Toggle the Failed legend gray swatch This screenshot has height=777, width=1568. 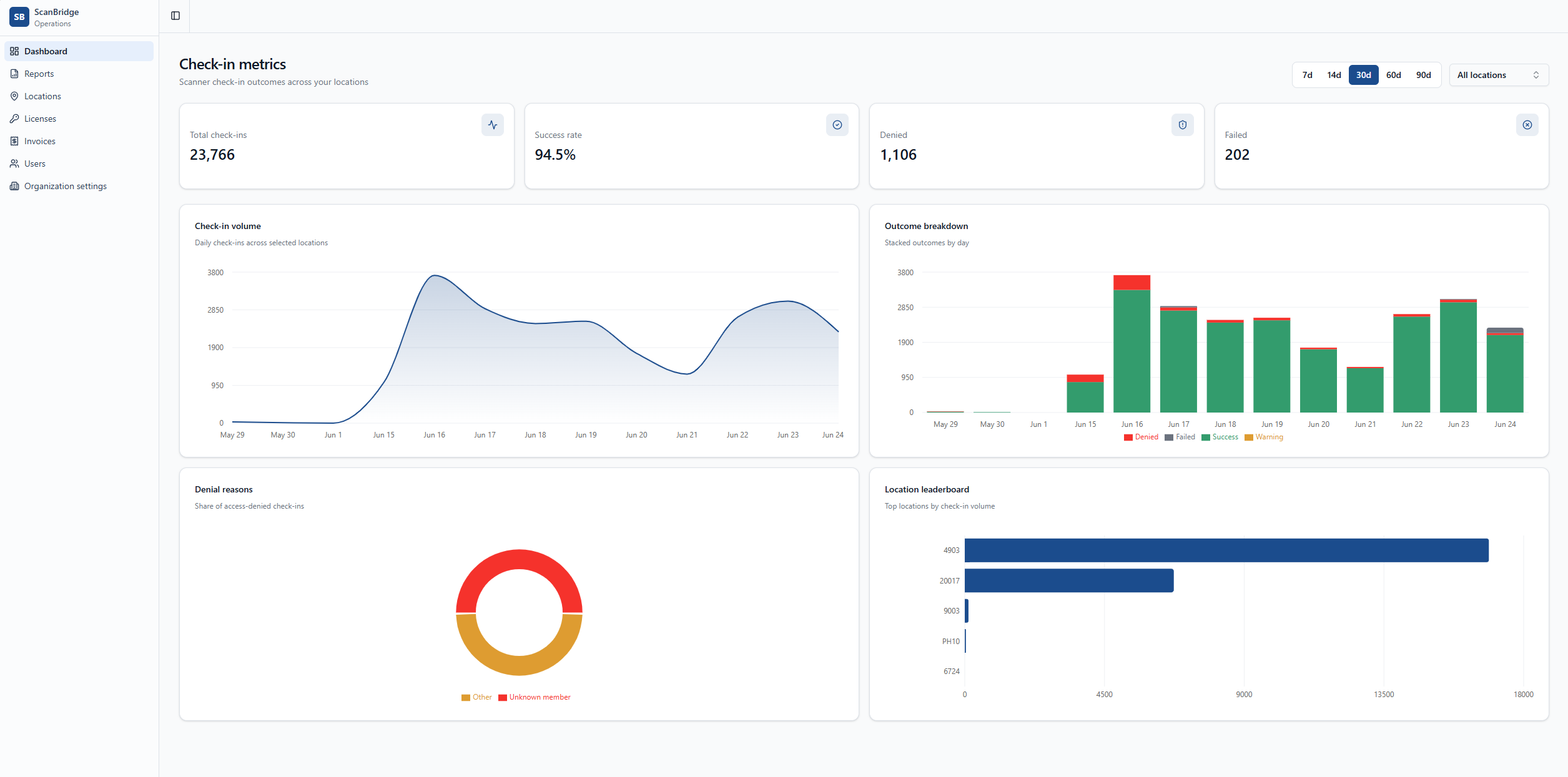click(x=1169, y=437)
